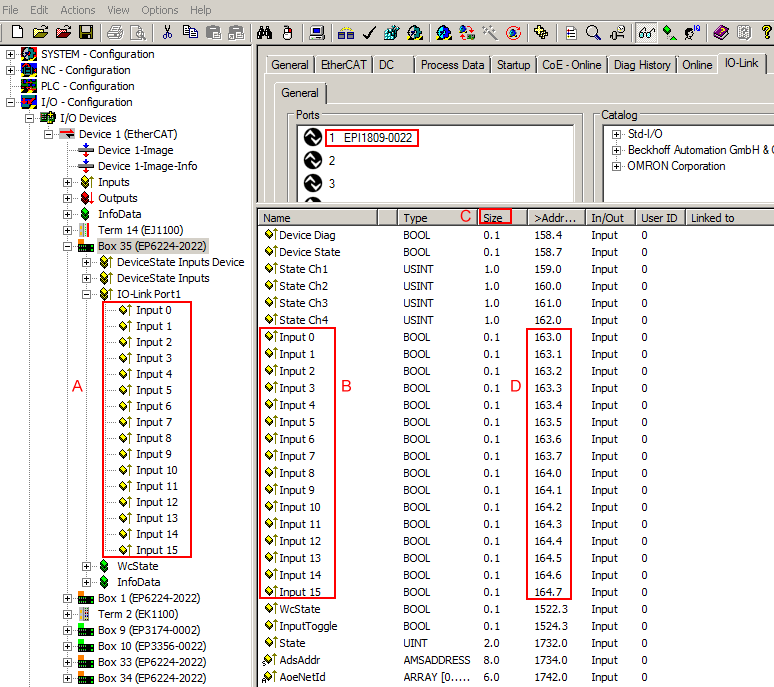Viewport: 774px width, 687px height.
Task: Expand SYSTEM - Configuration tree node
Action: 10,54
